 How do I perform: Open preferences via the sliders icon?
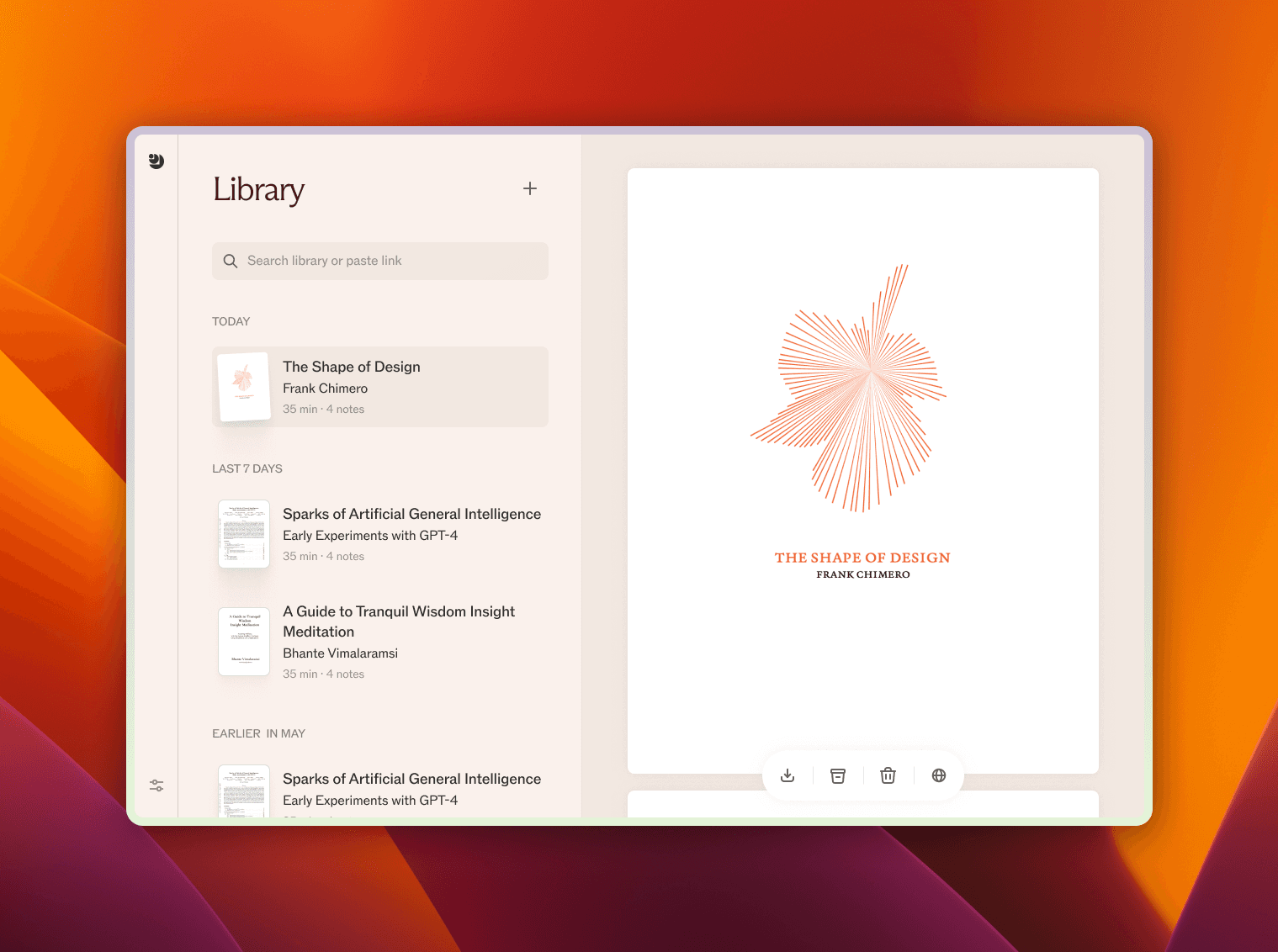pos(156,785)
